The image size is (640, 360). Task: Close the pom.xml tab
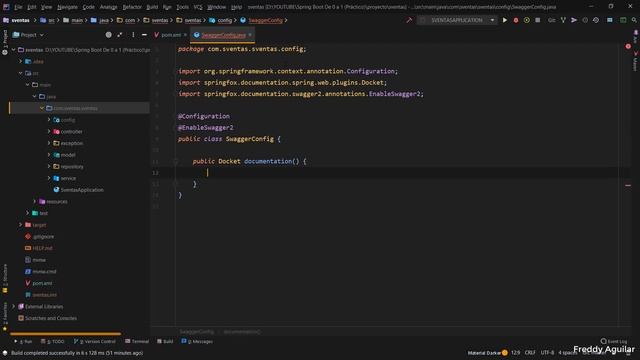pyautogui.click(x=185, y=35)
